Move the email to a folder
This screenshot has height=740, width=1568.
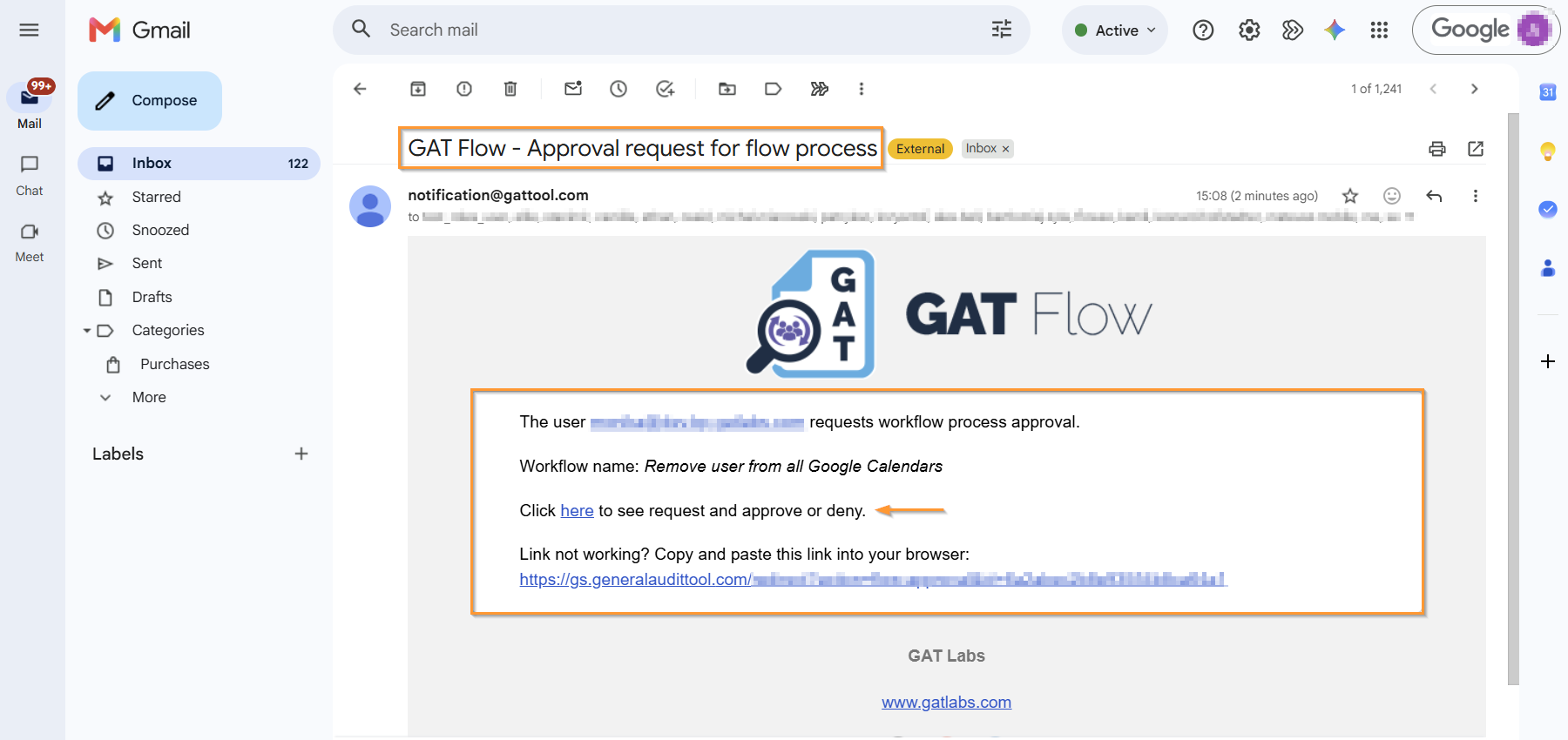click(727, 89)
